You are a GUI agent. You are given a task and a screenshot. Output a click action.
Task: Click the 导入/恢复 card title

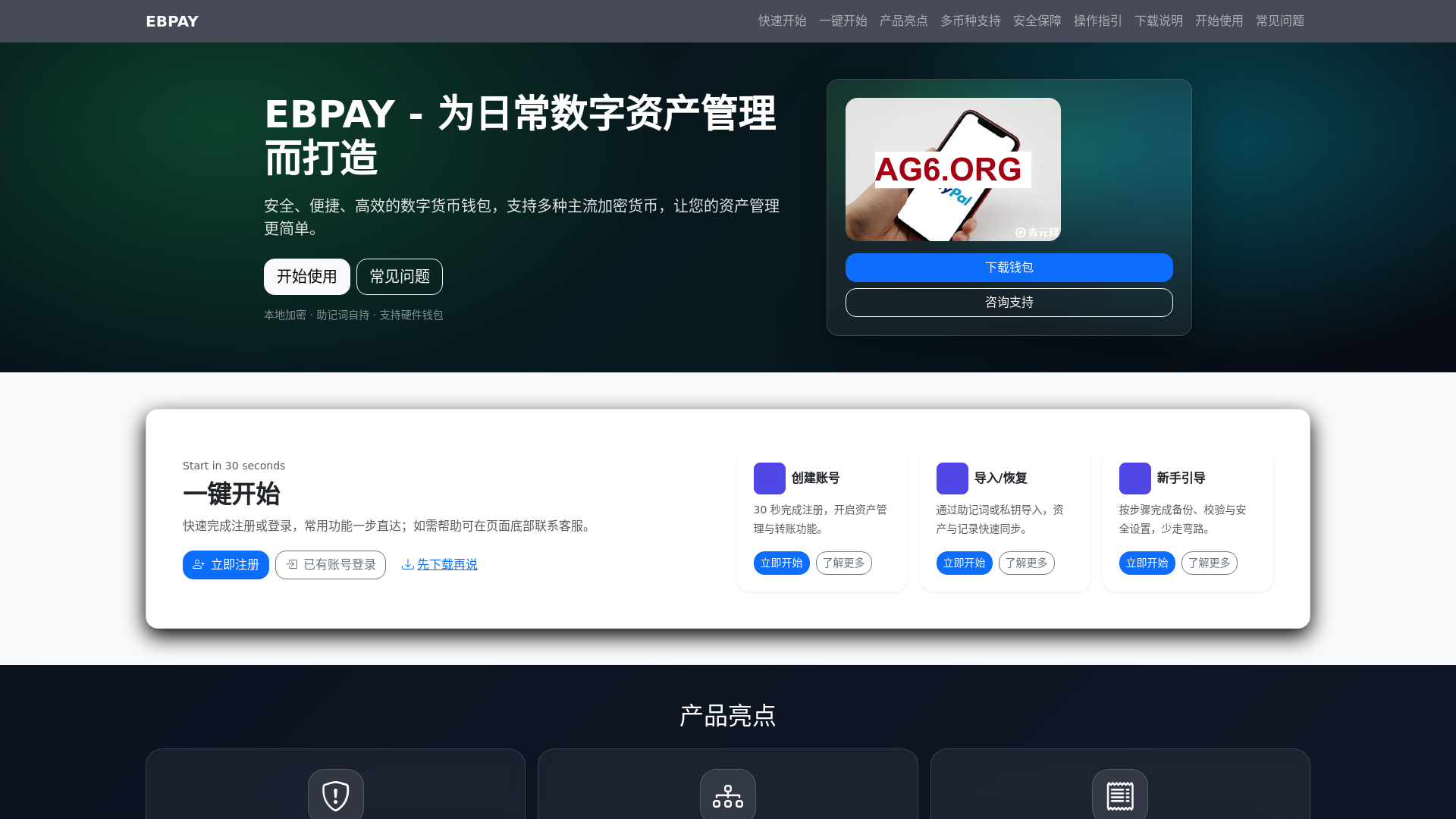coord(1000,479)
